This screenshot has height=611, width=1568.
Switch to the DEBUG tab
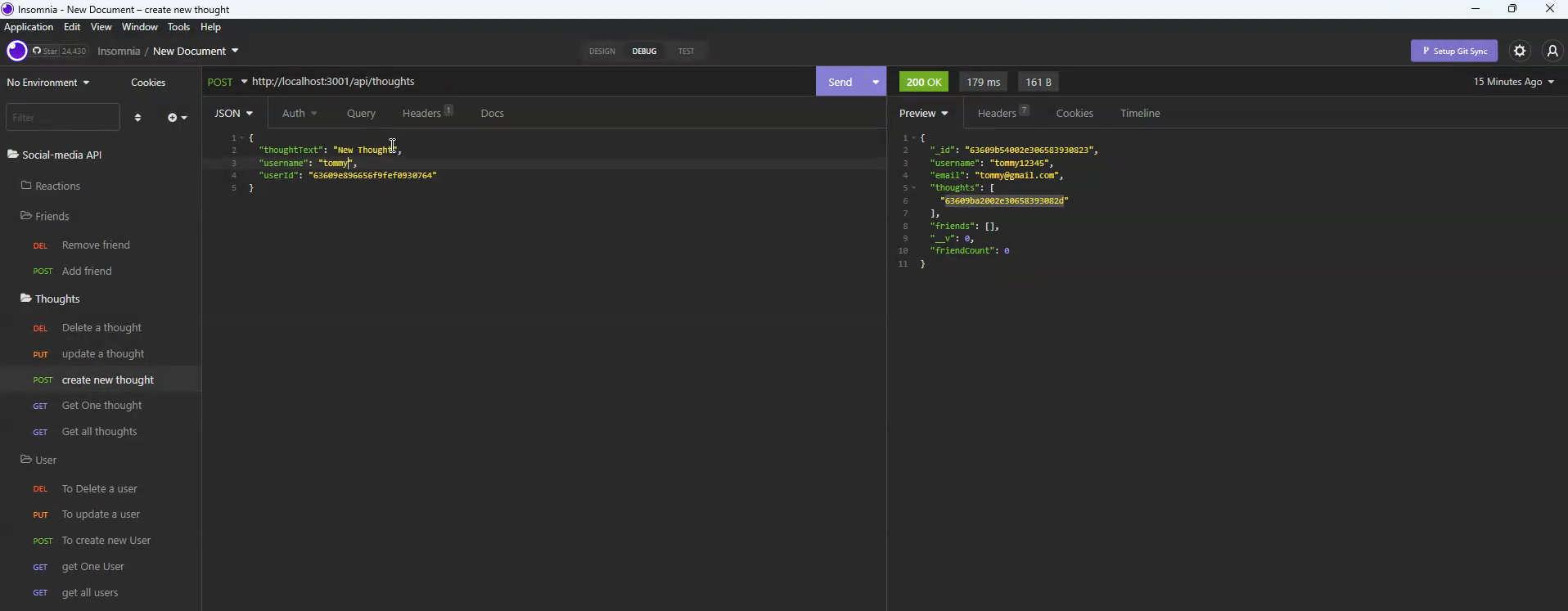tap(644, 51)
